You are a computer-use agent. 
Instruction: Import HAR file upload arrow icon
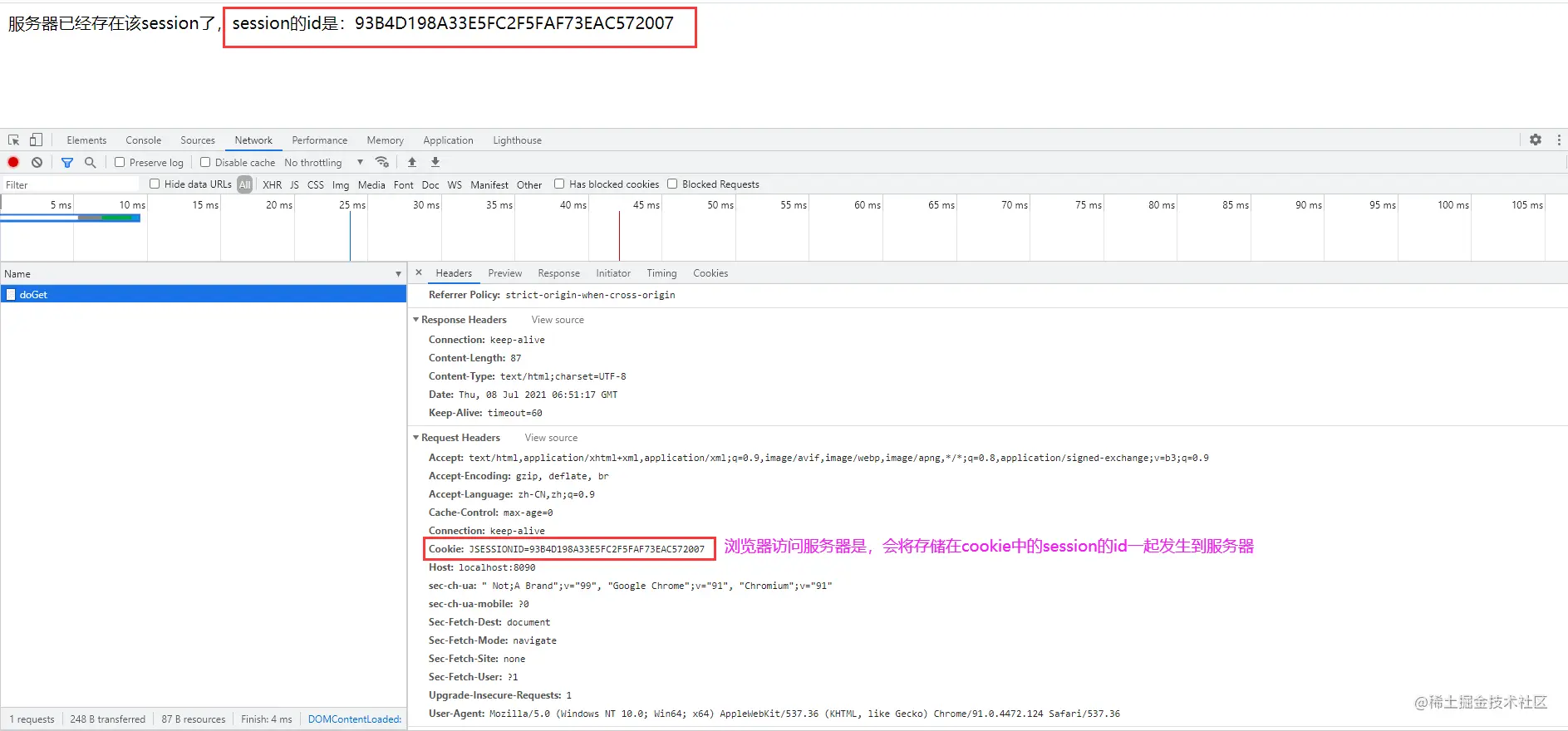click(x=412, y=162)
